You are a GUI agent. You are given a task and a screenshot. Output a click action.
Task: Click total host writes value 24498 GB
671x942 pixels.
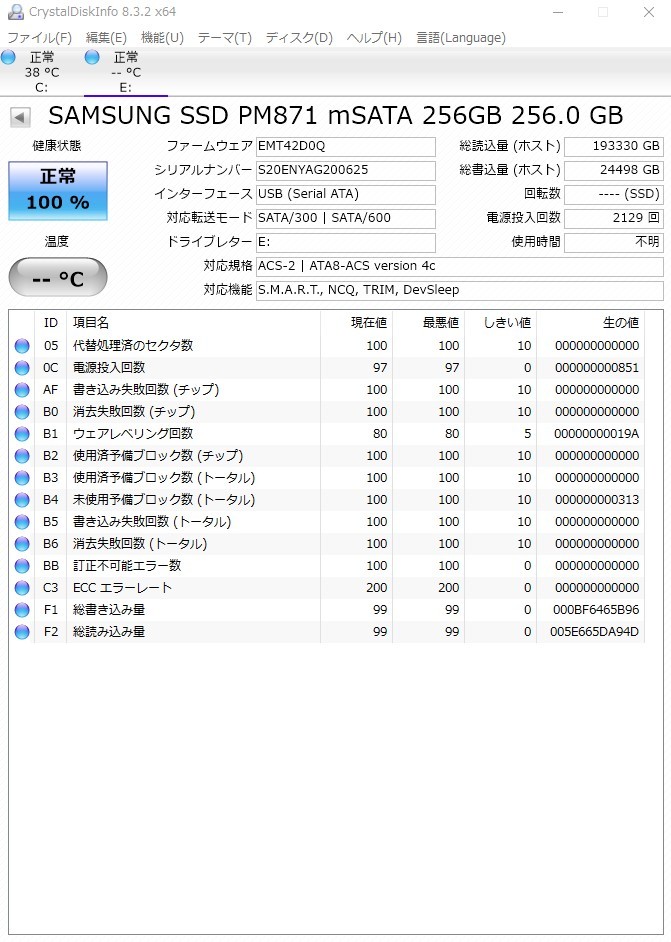[614, 170]
